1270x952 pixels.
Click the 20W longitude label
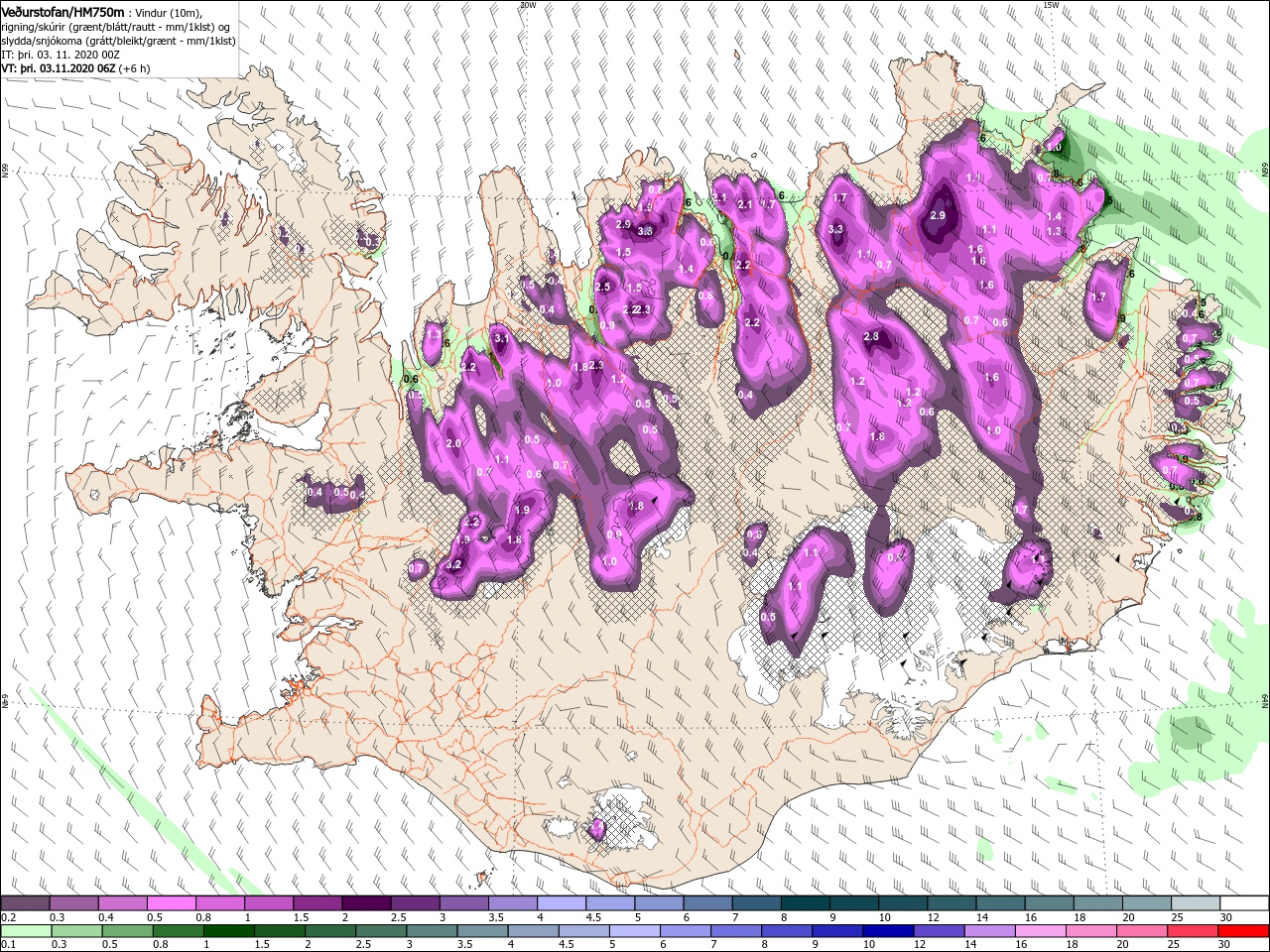[x=527, y=4]
